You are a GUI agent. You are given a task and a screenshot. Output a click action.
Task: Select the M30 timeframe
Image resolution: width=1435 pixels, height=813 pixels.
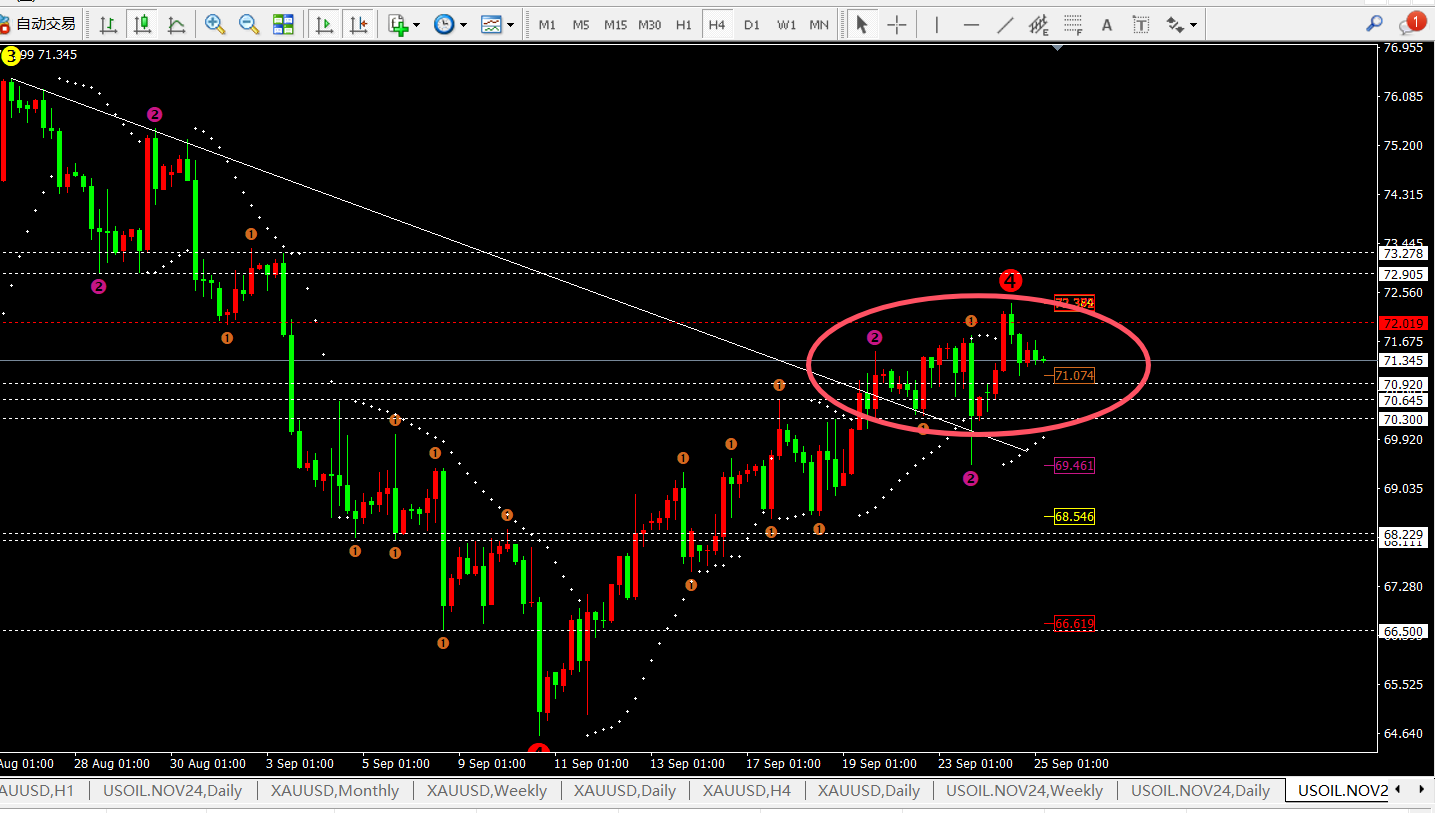[x=650, y=25]
